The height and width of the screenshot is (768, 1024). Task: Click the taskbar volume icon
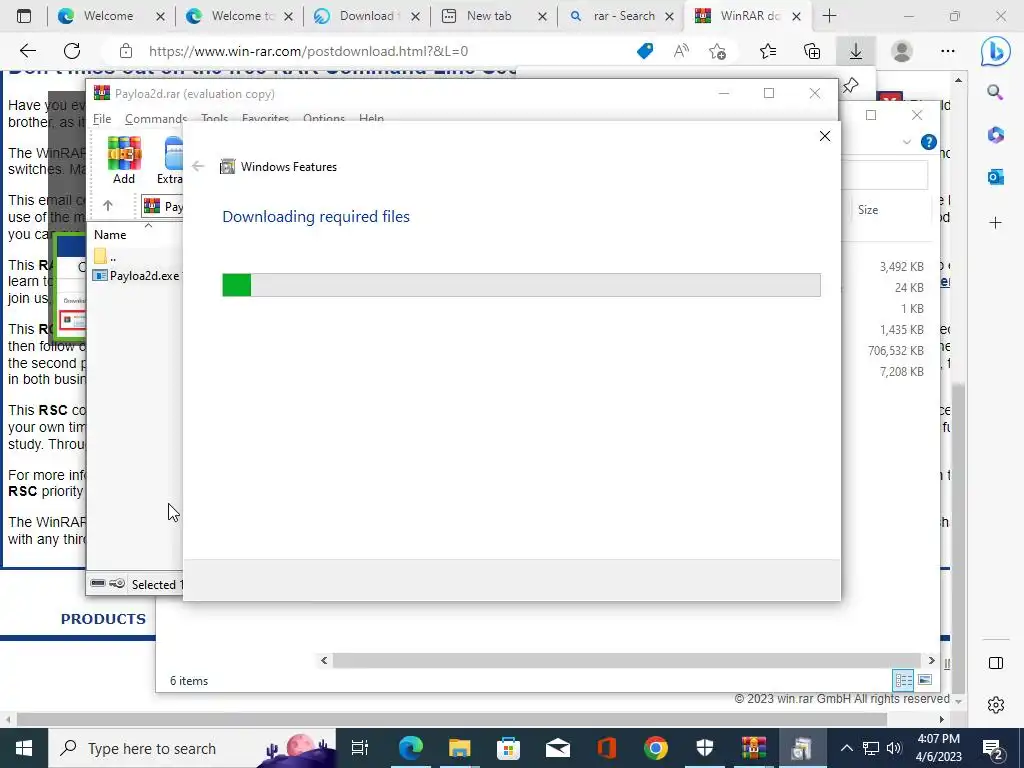pos(894,748)
